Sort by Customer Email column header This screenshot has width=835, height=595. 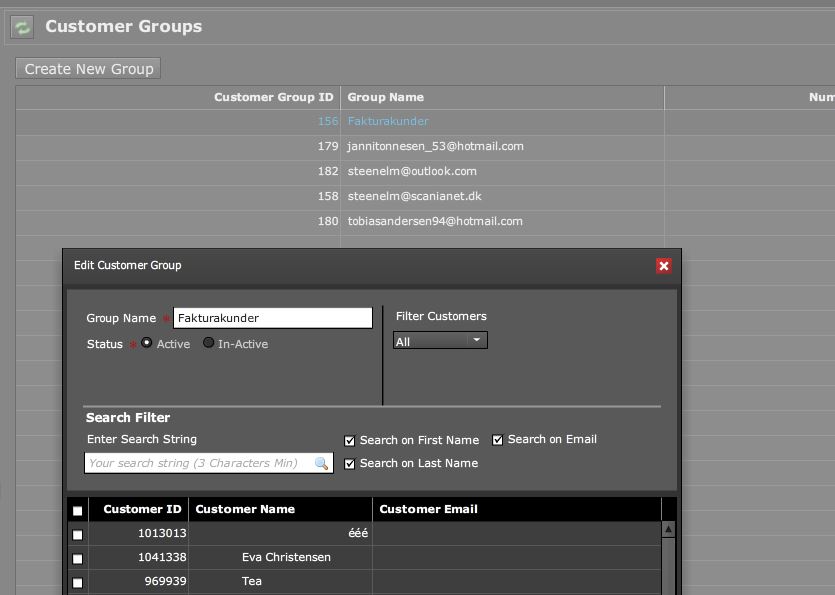[x=428, y=509]
